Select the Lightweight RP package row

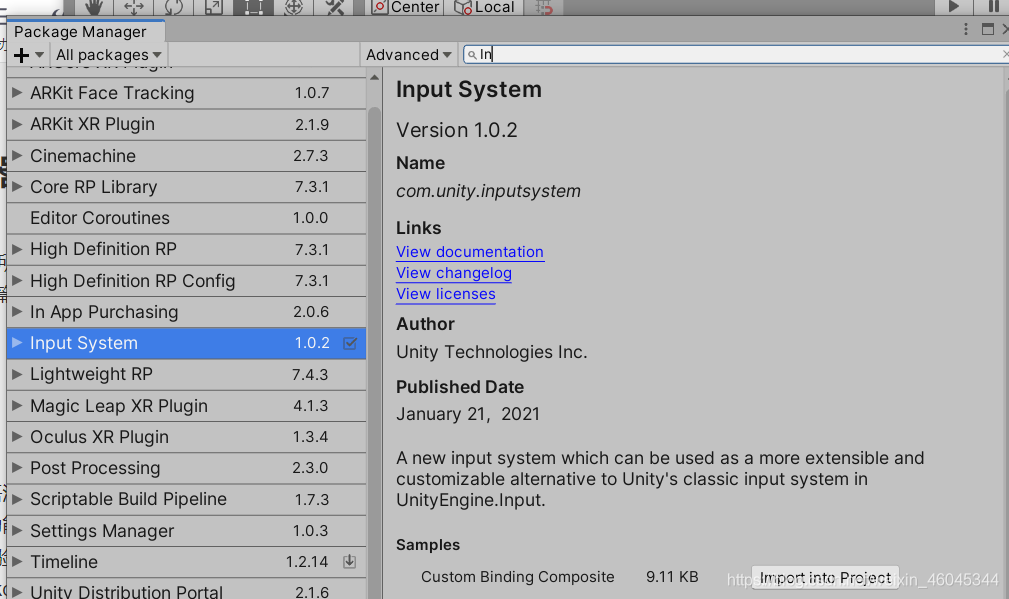[x=187, y=374]
